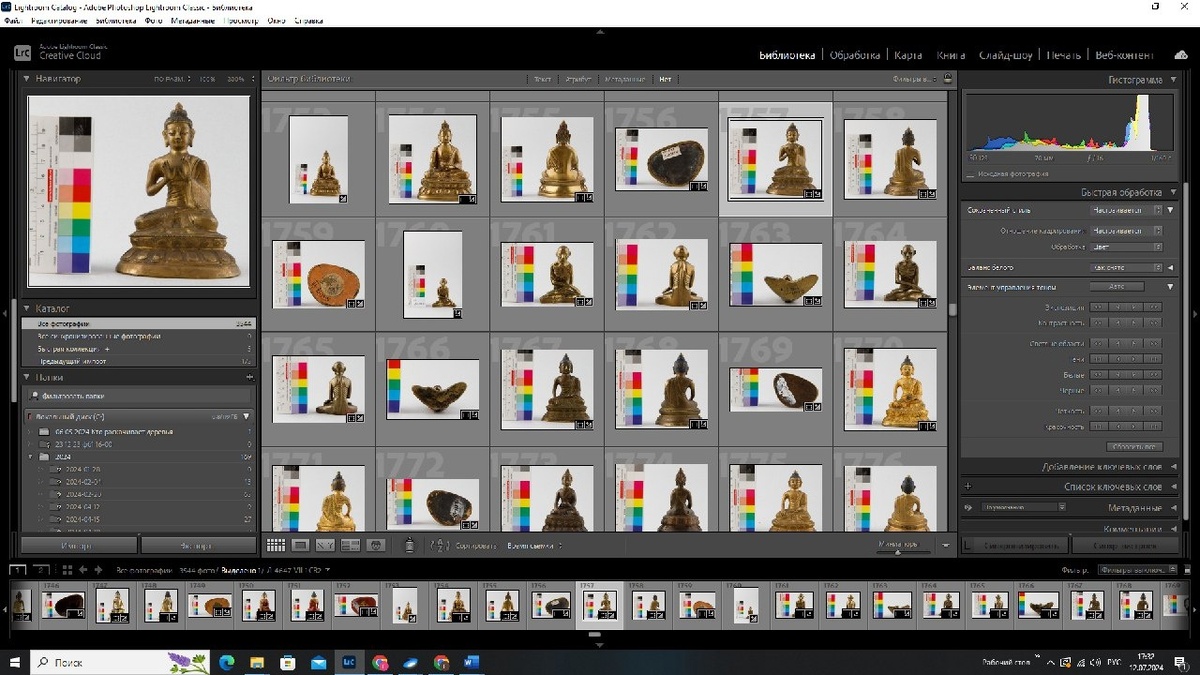Click the Lightroom Classic Lrc logo
Viewport: 1200px width, 675px height.
point(22,51)
